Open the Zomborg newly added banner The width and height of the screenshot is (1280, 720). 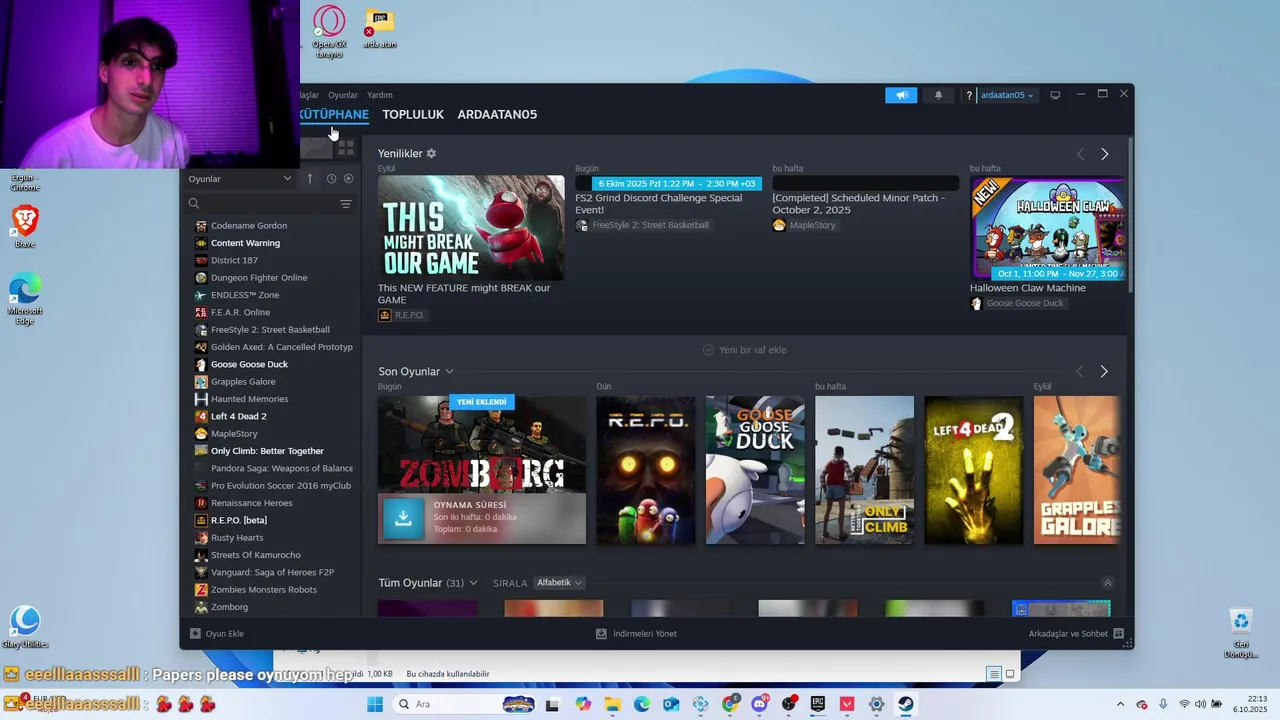point(482,444)
